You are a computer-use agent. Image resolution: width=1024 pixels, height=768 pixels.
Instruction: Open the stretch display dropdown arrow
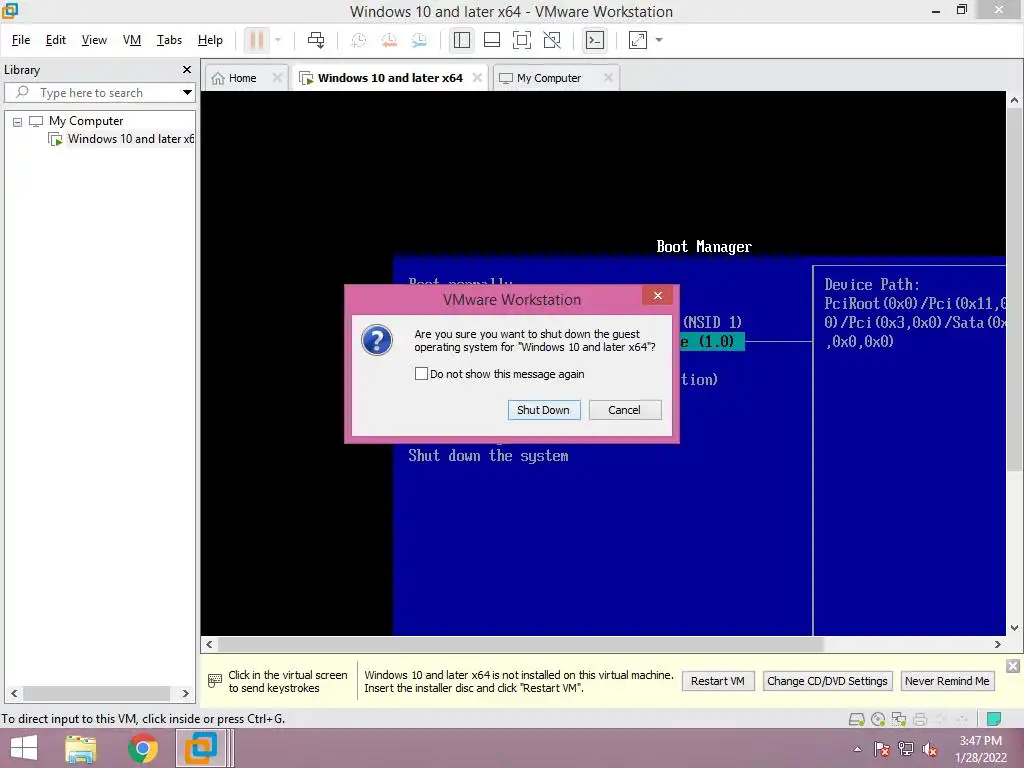(x=659, y=40)
